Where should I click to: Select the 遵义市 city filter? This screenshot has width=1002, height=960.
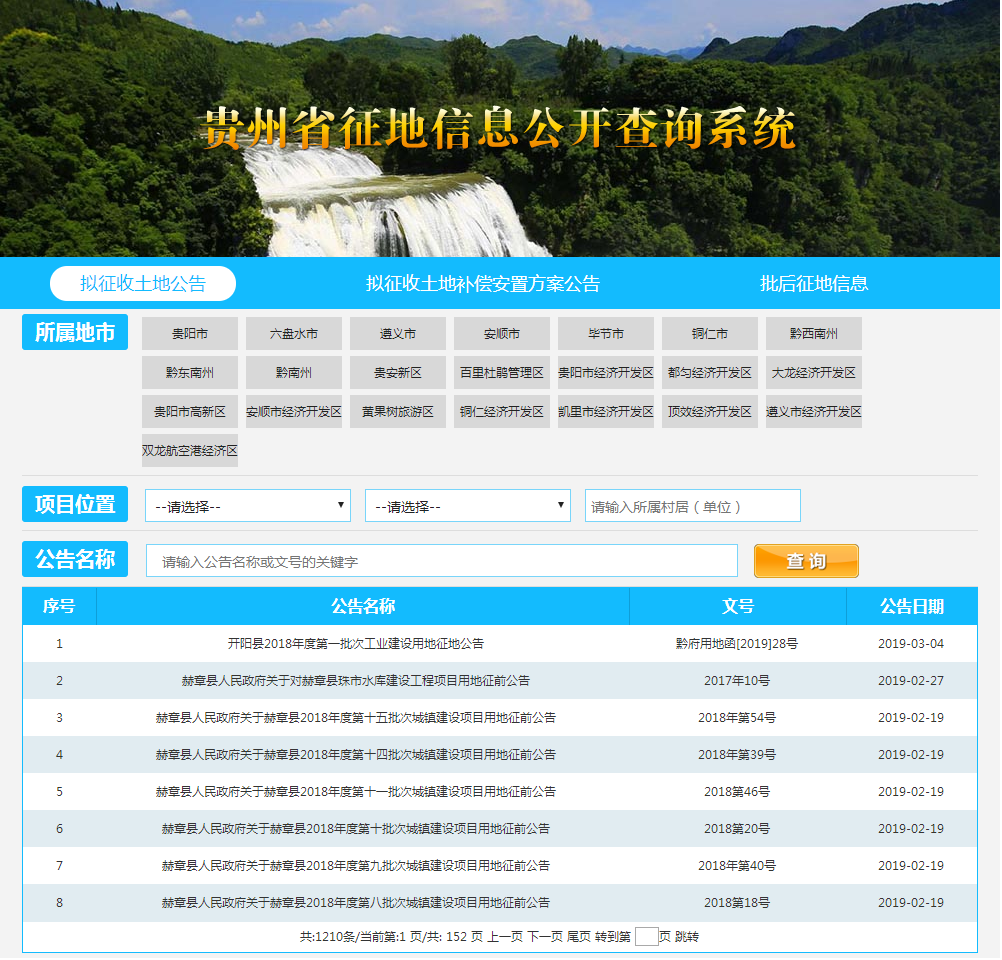tap(398, 334)
